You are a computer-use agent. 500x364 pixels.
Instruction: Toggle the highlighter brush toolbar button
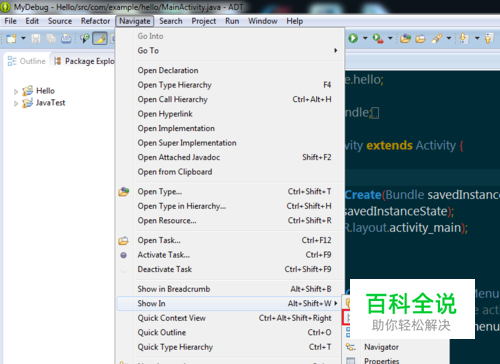coord(100,39)
